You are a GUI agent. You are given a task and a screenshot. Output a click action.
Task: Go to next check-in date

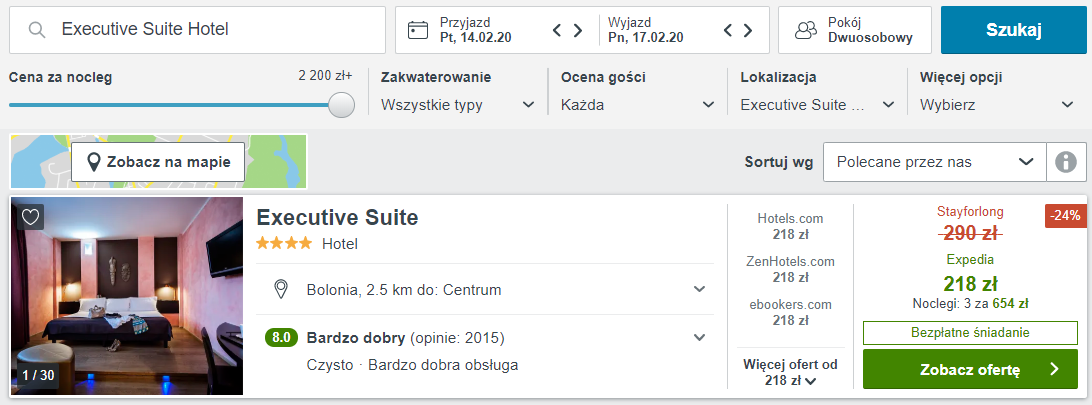point(578,30)
